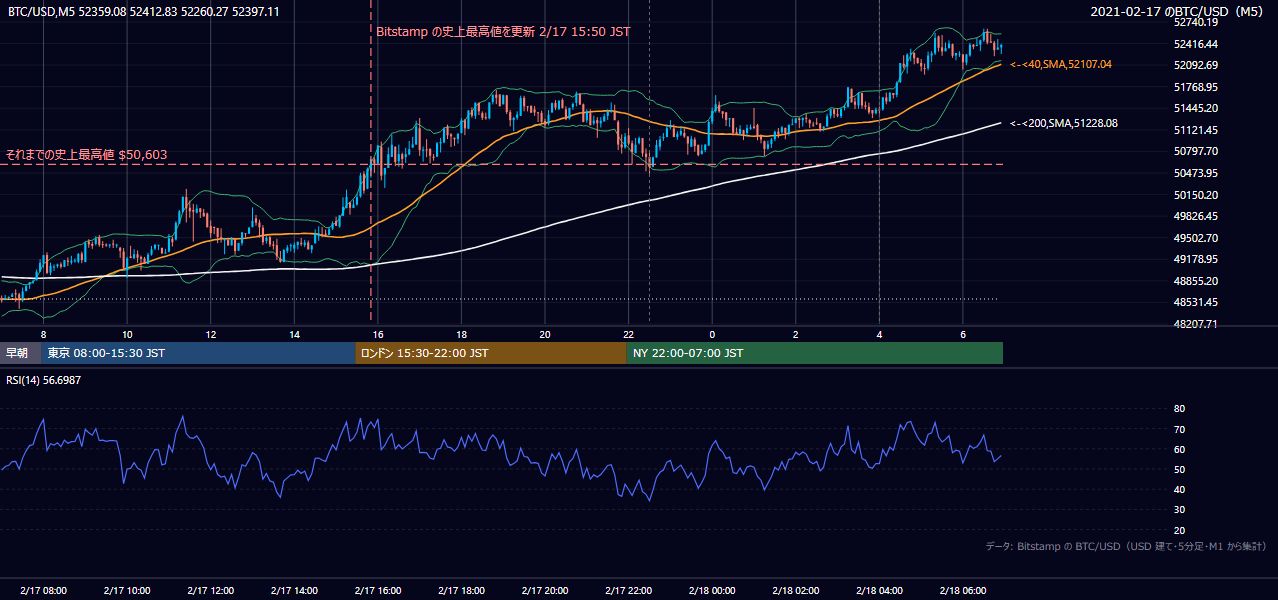Click the RSI scale level 40

[1179, 489]
